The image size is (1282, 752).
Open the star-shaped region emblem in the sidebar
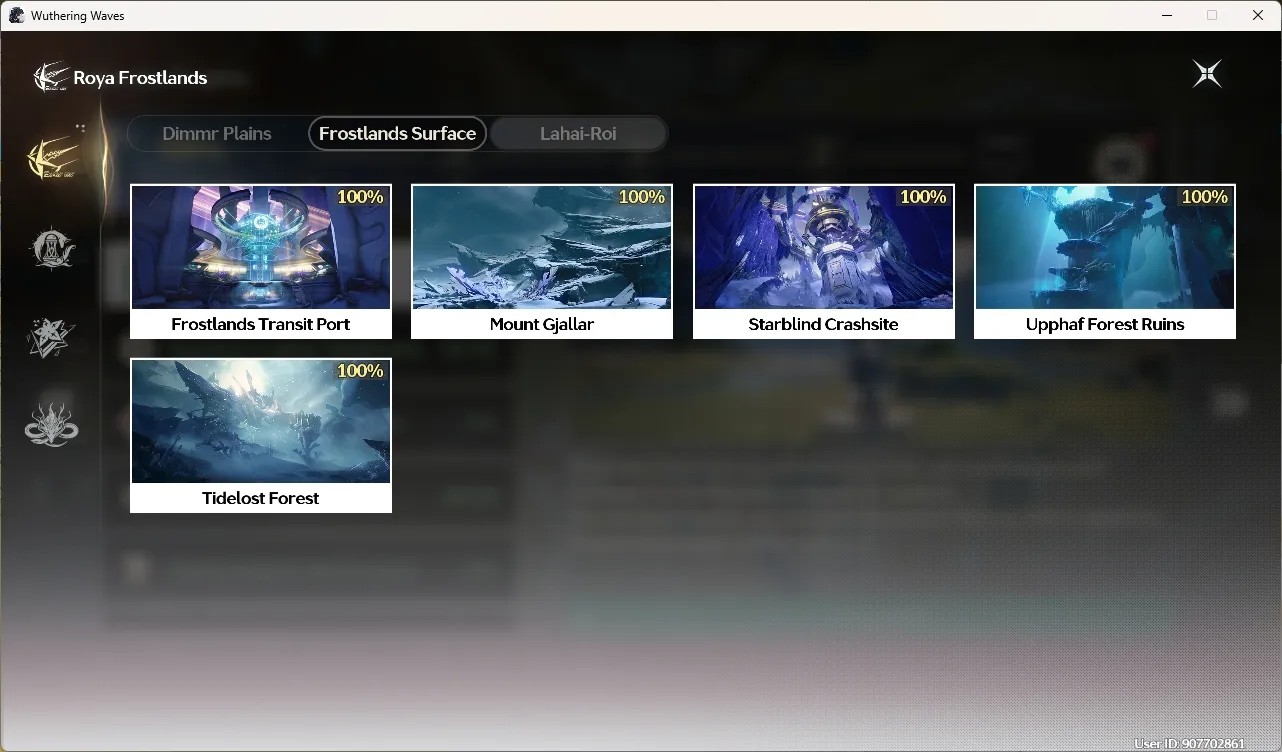point(51,337)
